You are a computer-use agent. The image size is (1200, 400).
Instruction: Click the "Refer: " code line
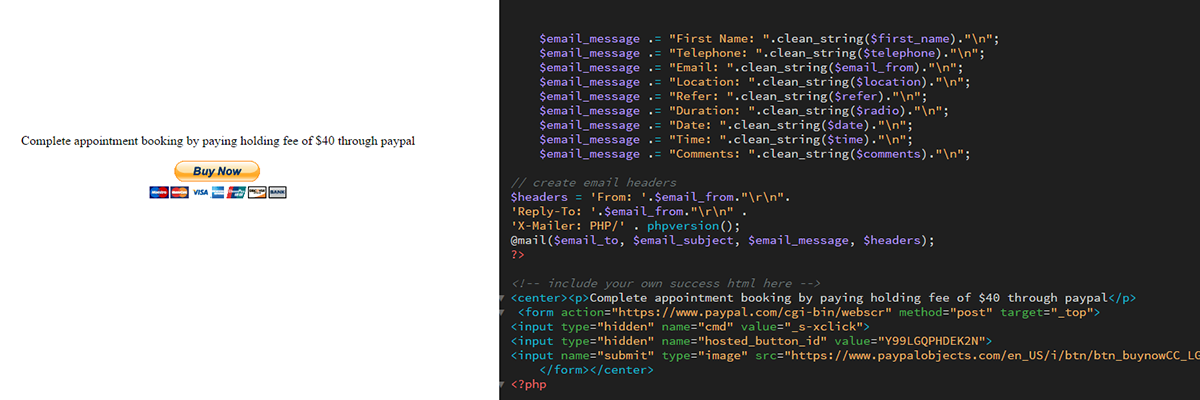coord(733,97)
